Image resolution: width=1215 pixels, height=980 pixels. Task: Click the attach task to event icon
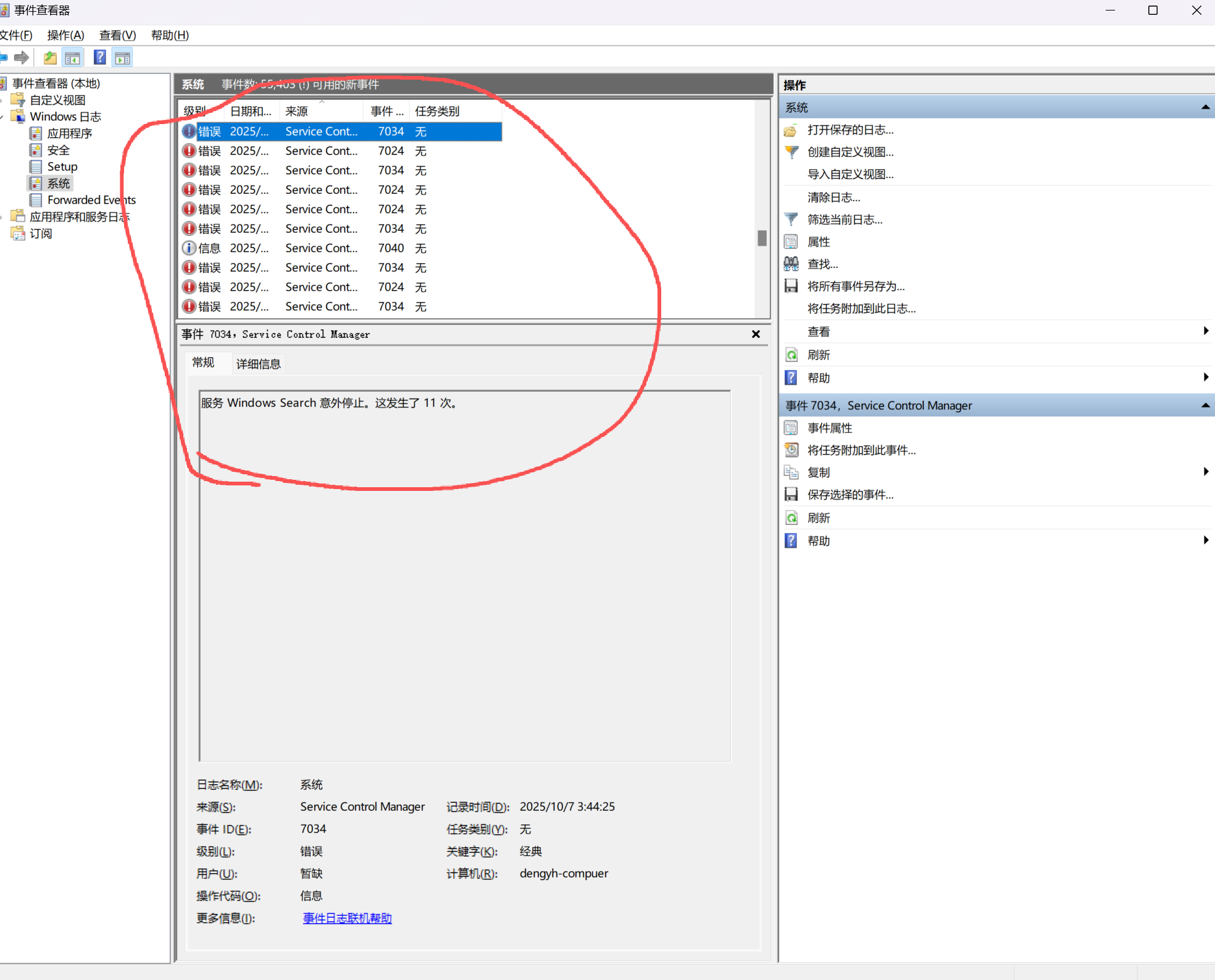791,450
